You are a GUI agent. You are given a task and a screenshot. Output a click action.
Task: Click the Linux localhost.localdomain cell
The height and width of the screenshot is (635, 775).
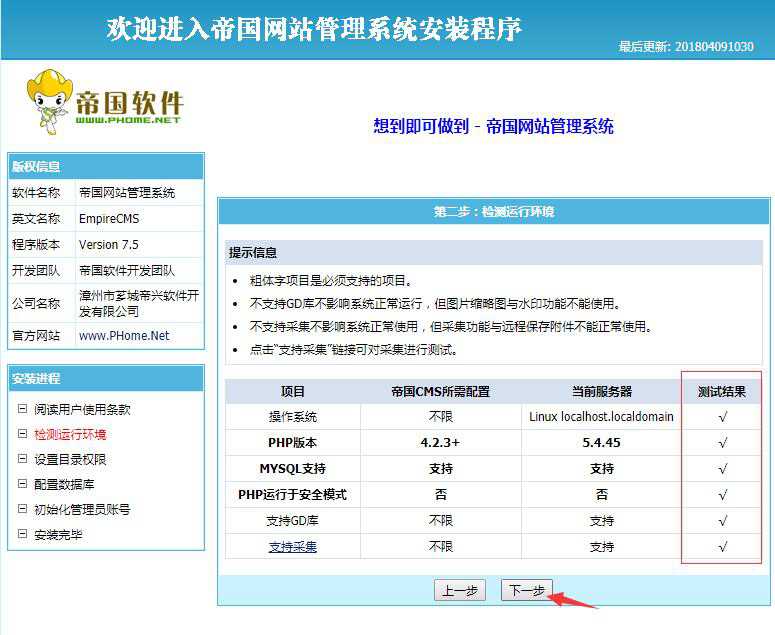tap(602, 417)
